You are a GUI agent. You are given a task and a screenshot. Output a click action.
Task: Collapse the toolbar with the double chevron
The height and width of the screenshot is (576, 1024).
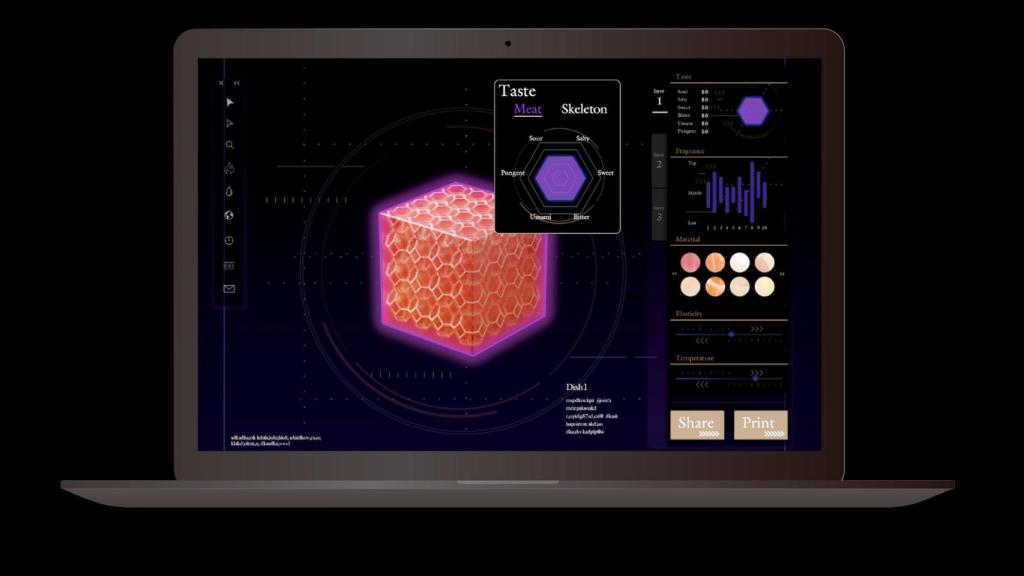point(237,83)
